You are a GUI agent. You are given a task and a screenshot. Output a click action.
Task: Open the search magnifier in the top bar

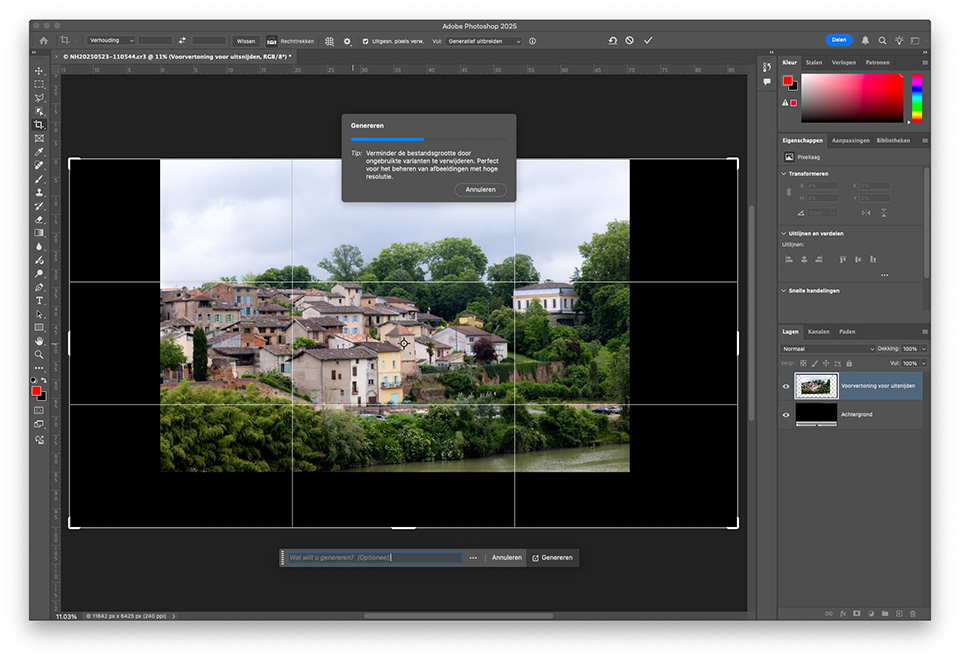click(882, 40)
